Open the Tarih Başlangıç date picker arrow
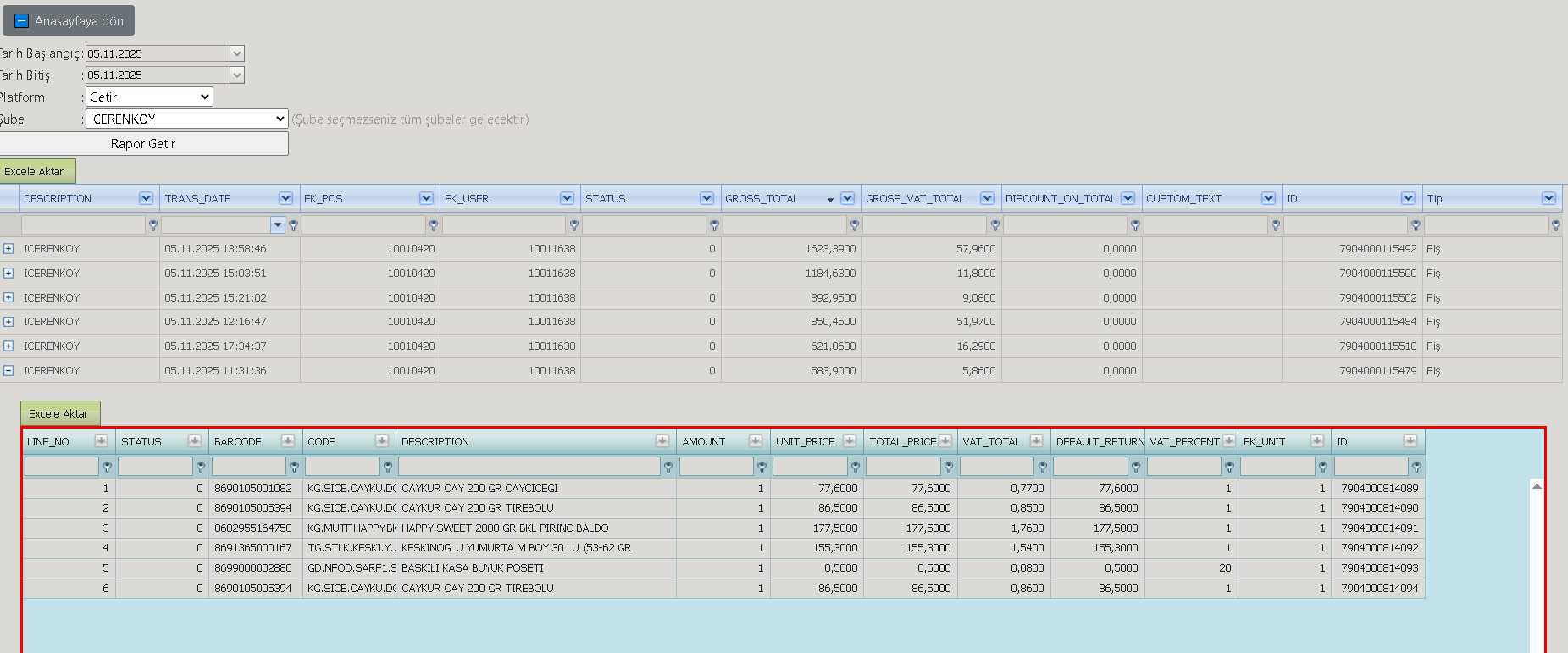1568x653 pixels. pyautogui.click(x=237, y=53)
